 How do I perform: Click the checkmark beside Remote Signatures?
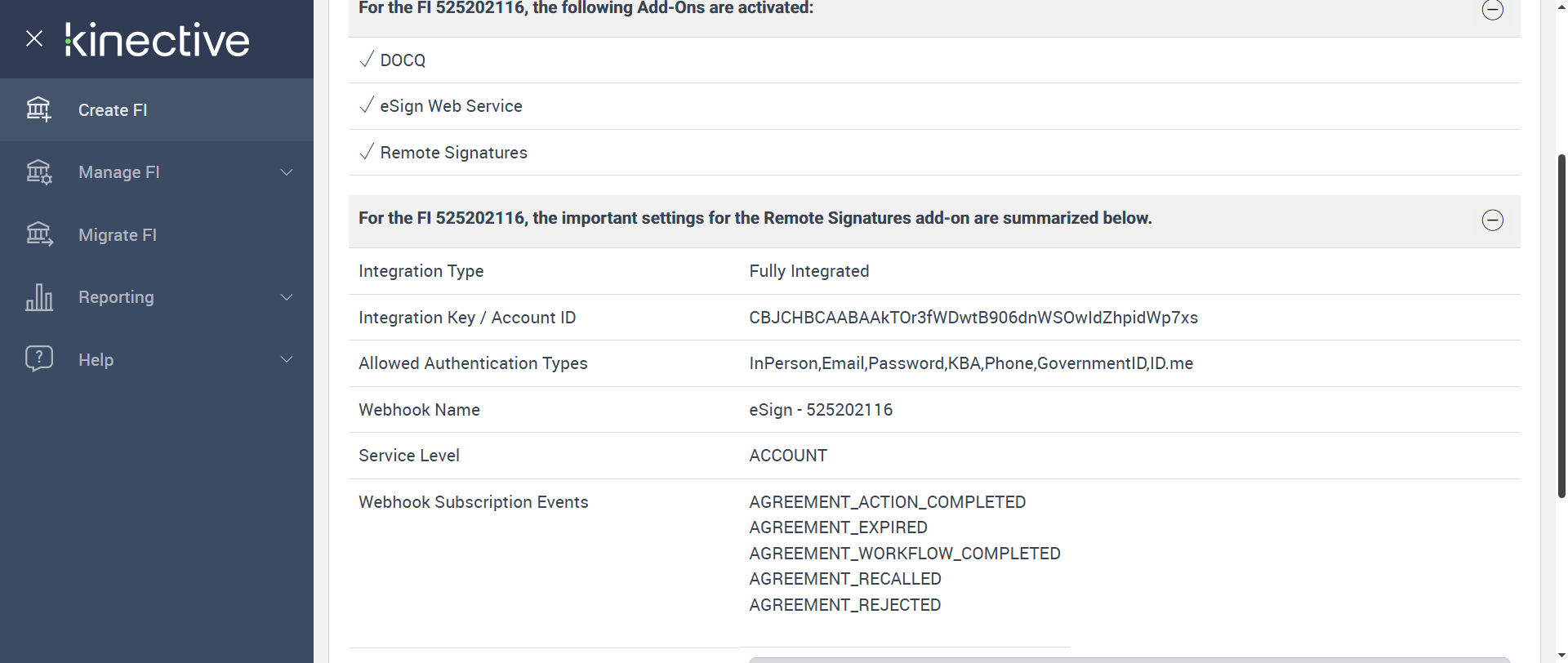click(367, 152)
